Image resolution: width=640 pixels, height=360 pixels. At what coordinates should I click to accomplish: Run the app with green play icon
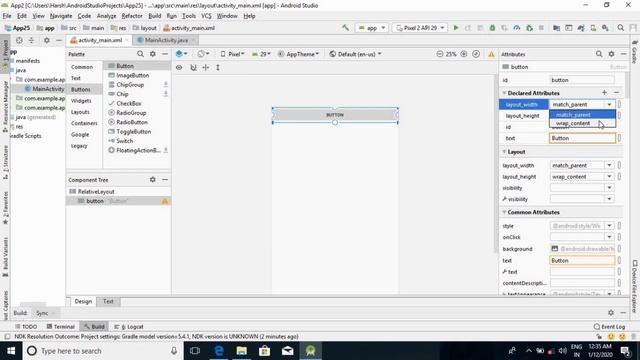tap(456, 28)
